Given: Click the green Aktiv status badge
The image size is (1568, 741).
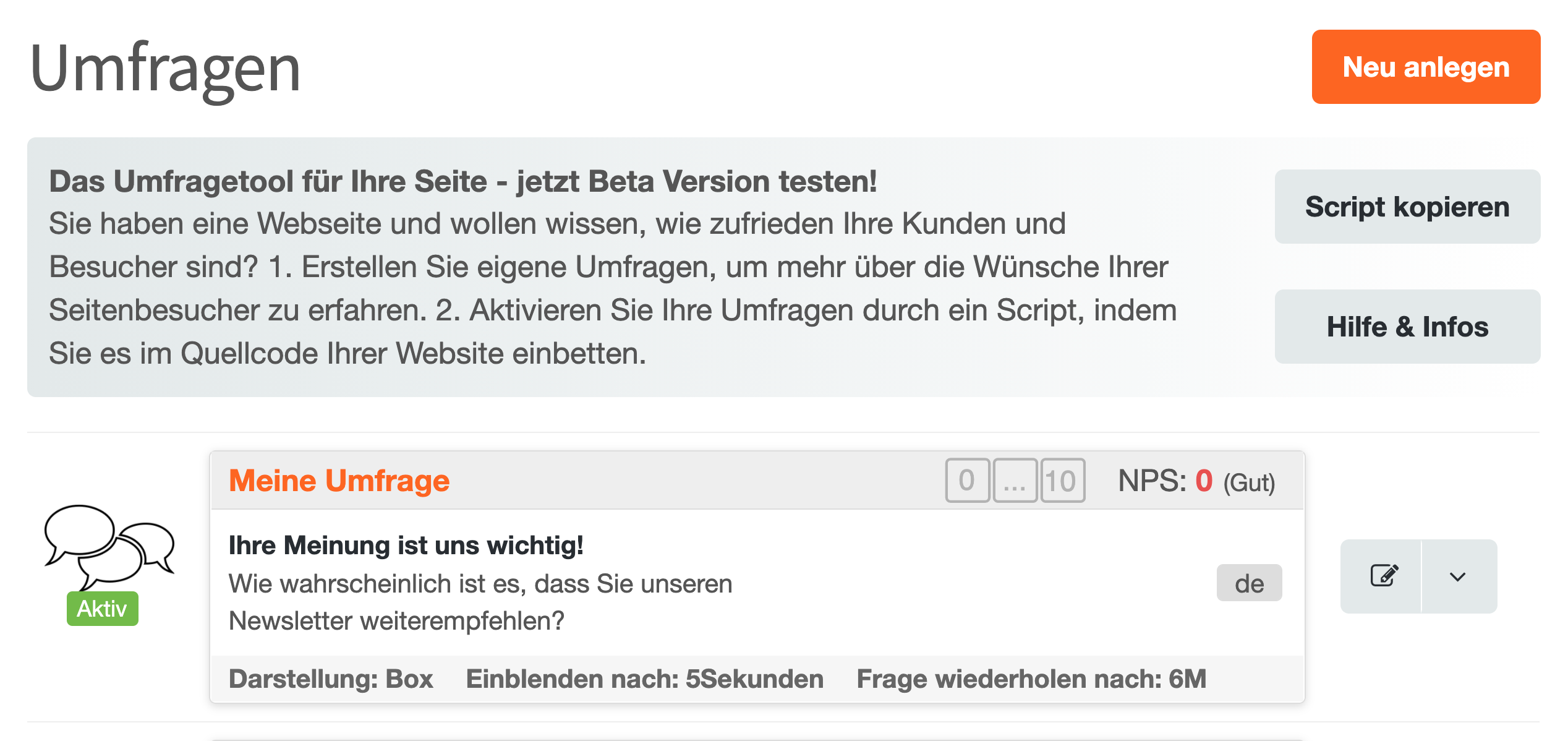Looking at the screenshot, I should click(102, 609).
